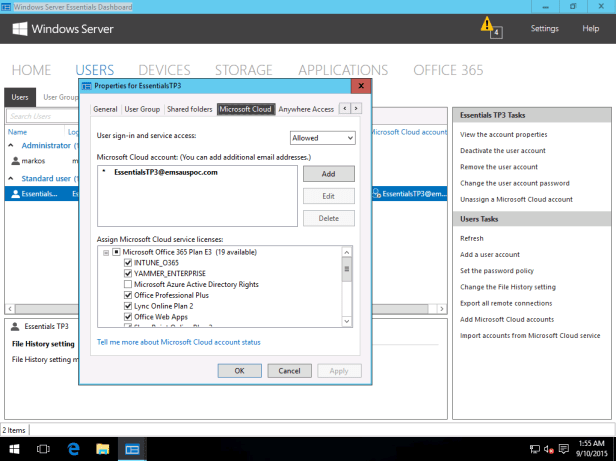Click the Dashboard app taskbar icon
The height and width of the screenshot is (461, 616).
coord(132,450)
